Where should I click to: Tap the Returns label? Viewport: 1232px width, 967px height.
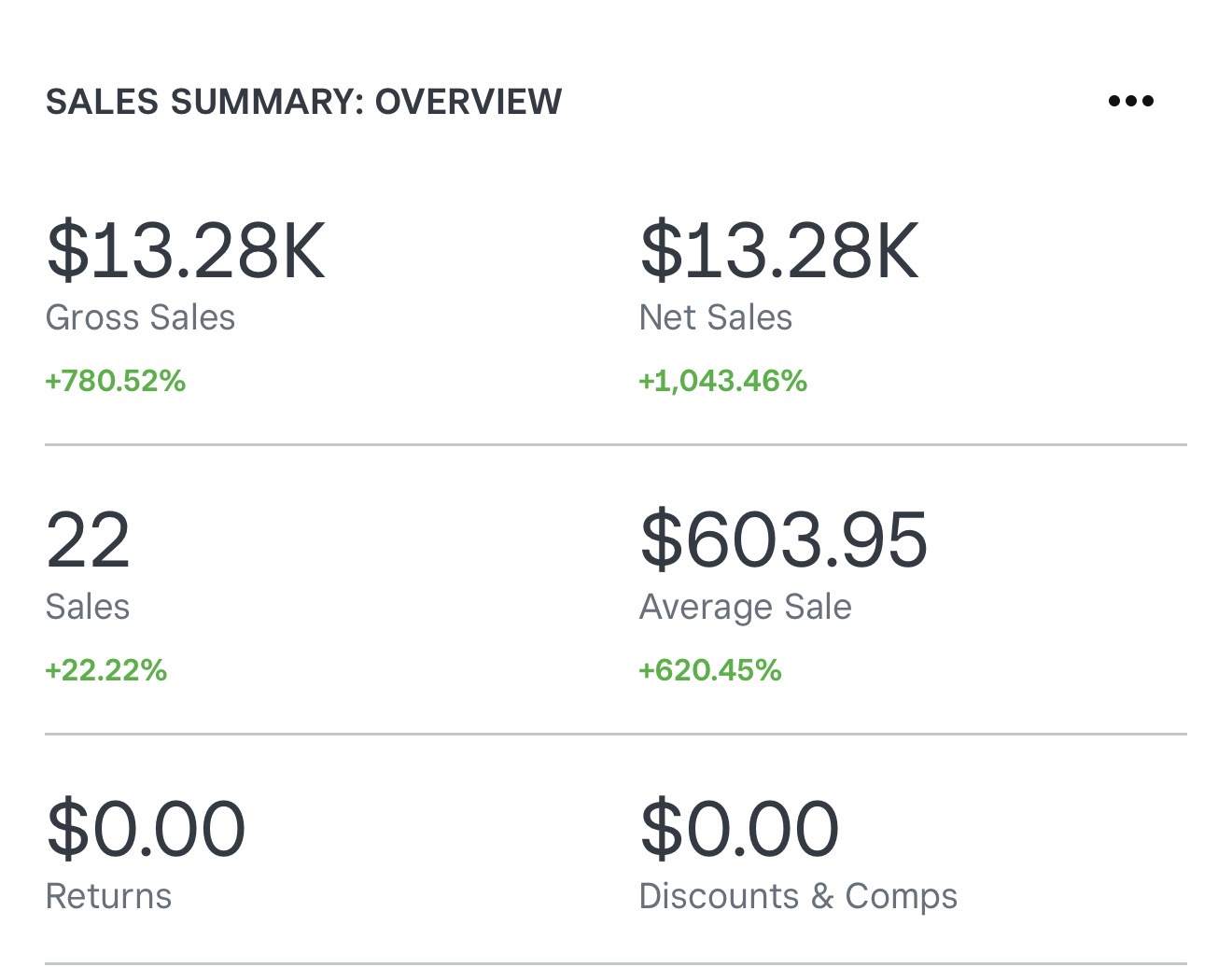(x=108, y=897)
